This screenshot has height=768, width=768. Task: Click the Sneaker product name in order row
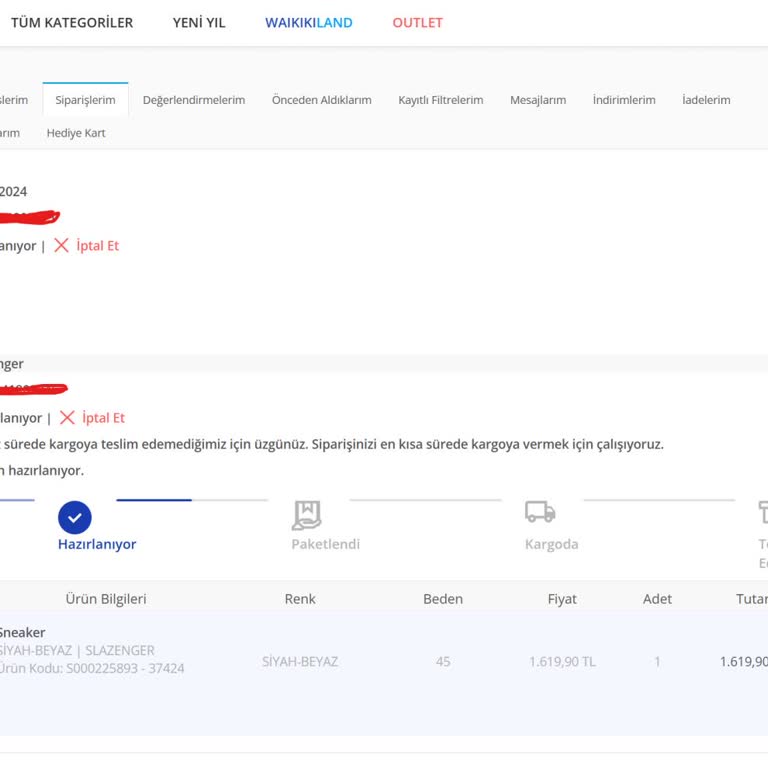point(21,632)
